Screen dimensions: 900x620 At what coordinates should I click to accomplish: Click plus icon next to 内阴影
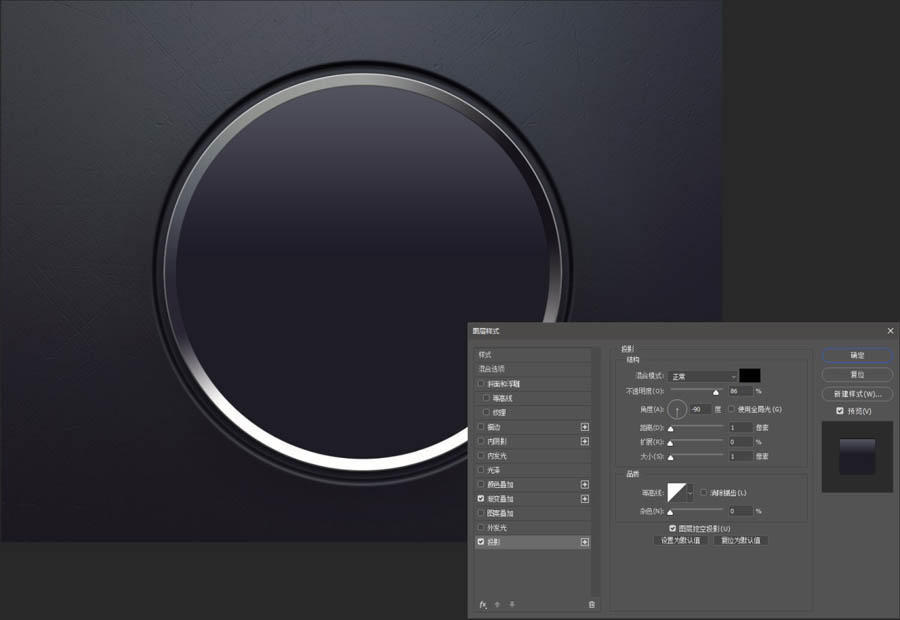(585, 441)
